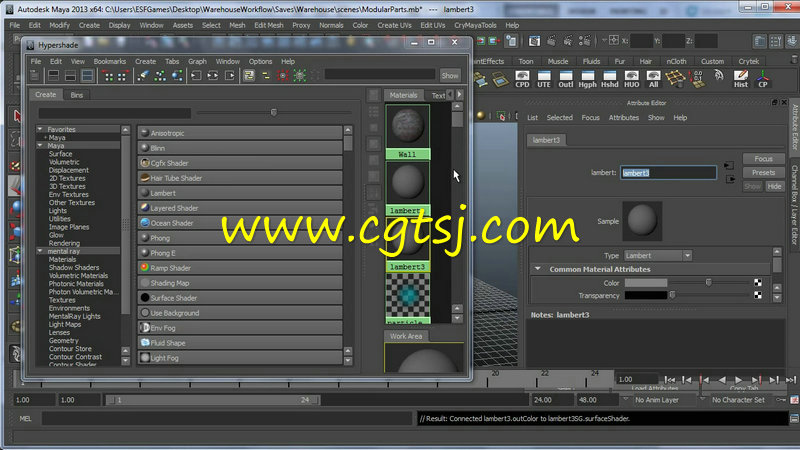Click the CP shelf icon

click(x=763, y=79)
